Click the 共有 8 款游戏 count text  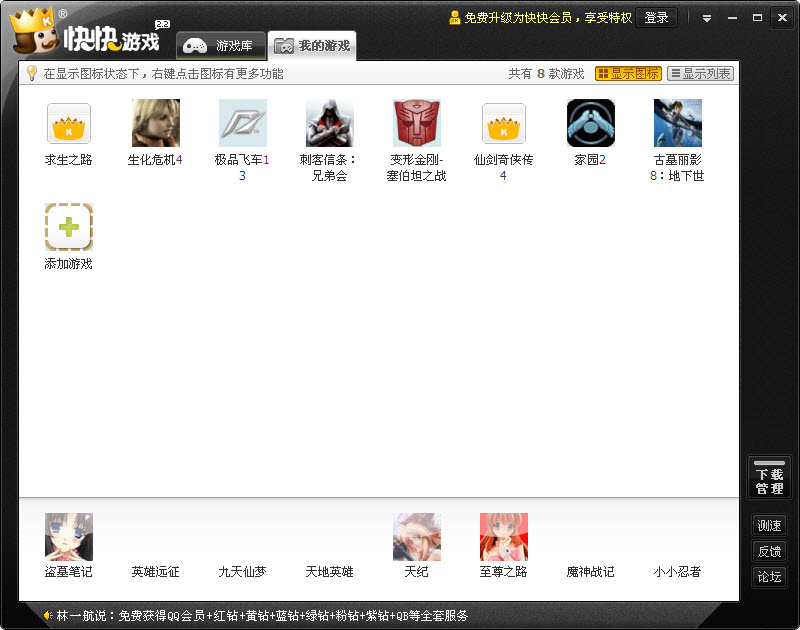pyautogui.click(x=546, y=74)
